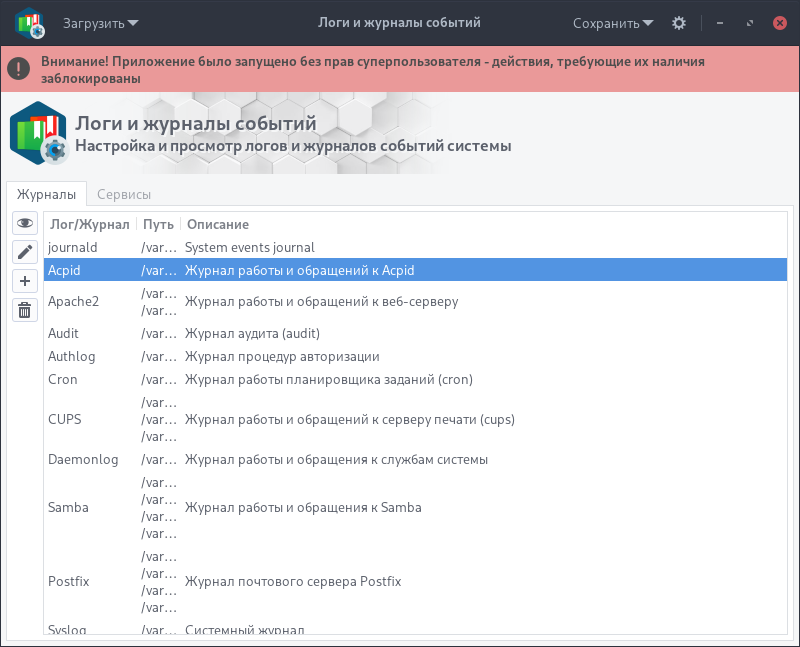Click the application logo in title bar
The height and width of the screenshot is (647, 800).
click(x=30, y=23)
